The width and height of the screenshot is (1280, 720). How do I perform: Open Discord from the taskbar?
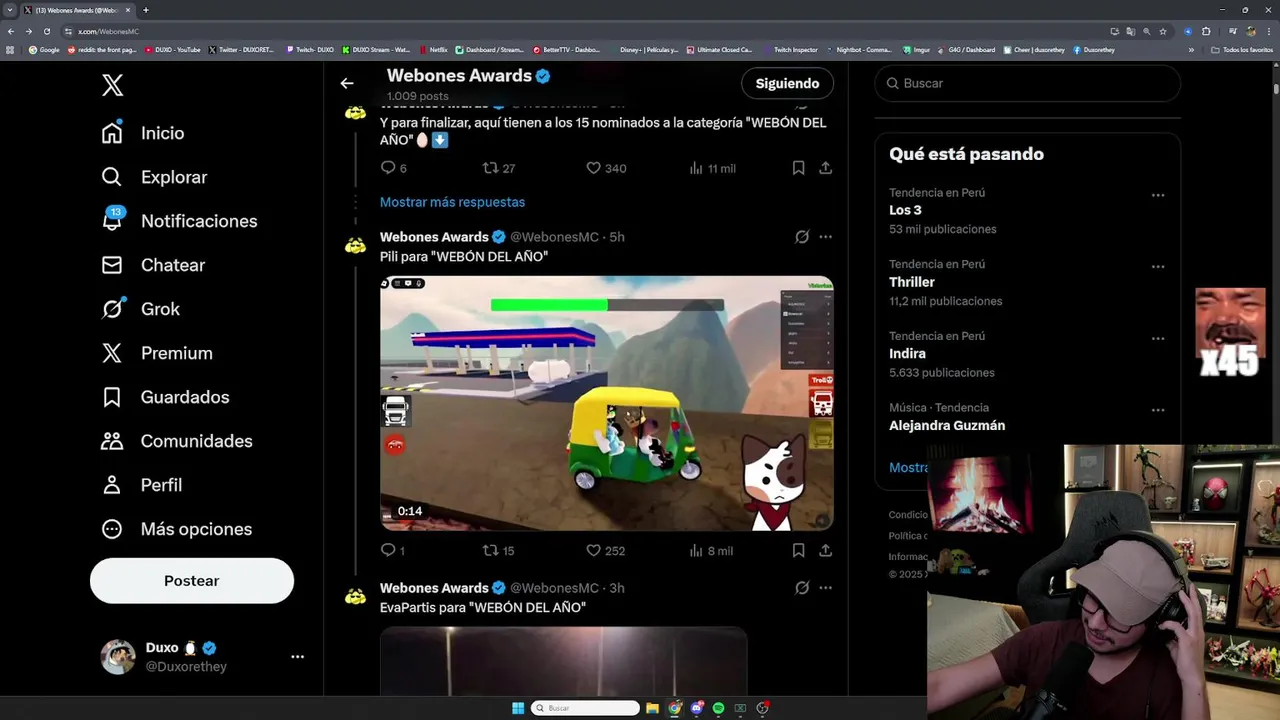697,708
